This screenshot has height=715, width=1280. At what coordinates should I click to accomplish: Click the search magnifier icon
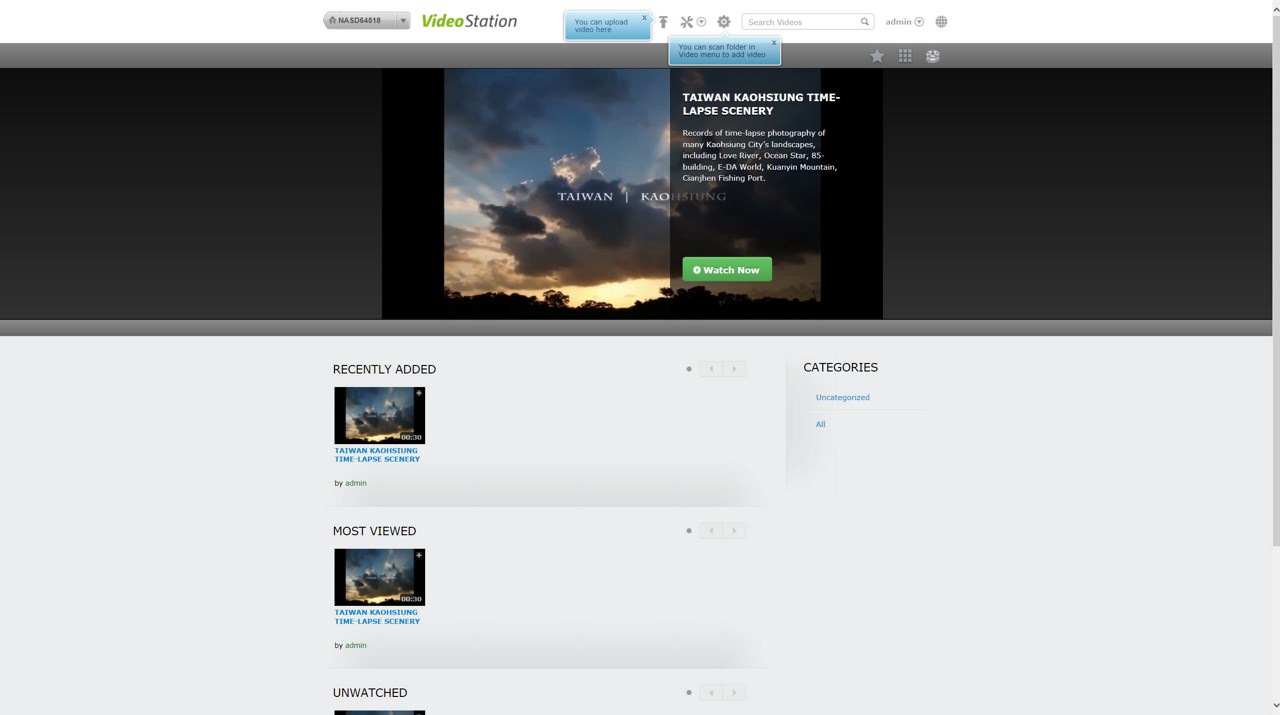click(x=865, y=22)
